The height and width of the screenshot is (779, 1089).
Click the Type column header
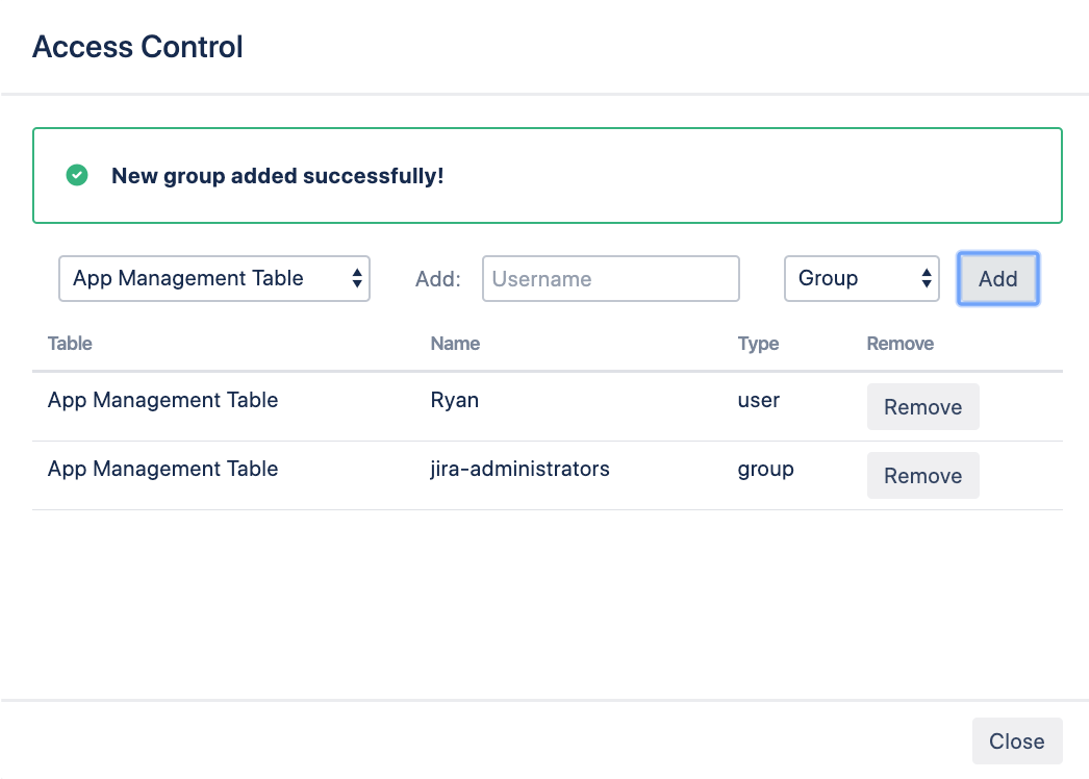click(x=758, y=344)
